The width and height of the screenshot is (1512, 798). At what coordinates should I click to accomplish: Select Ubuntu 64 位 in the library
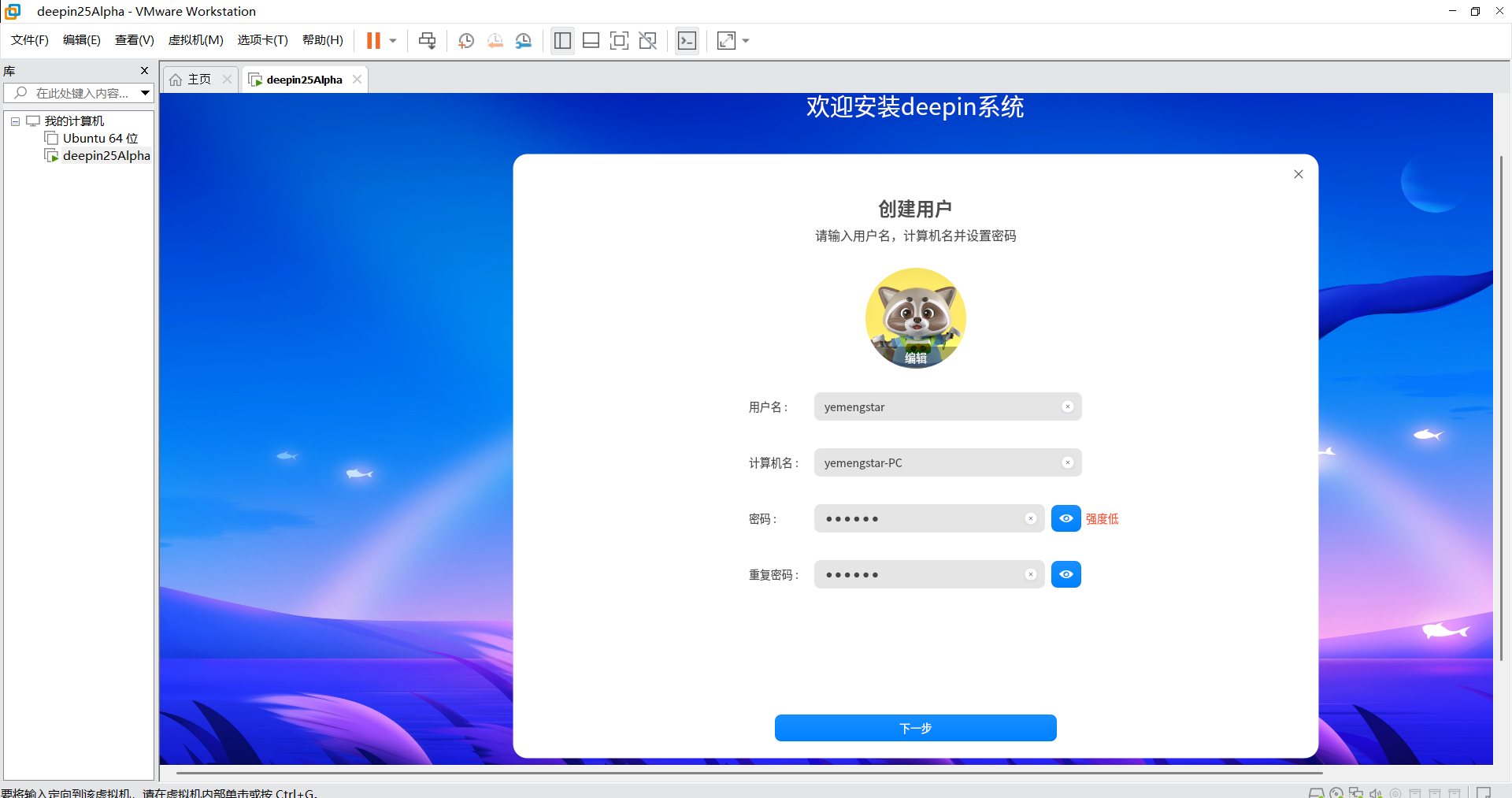(100, 139)
